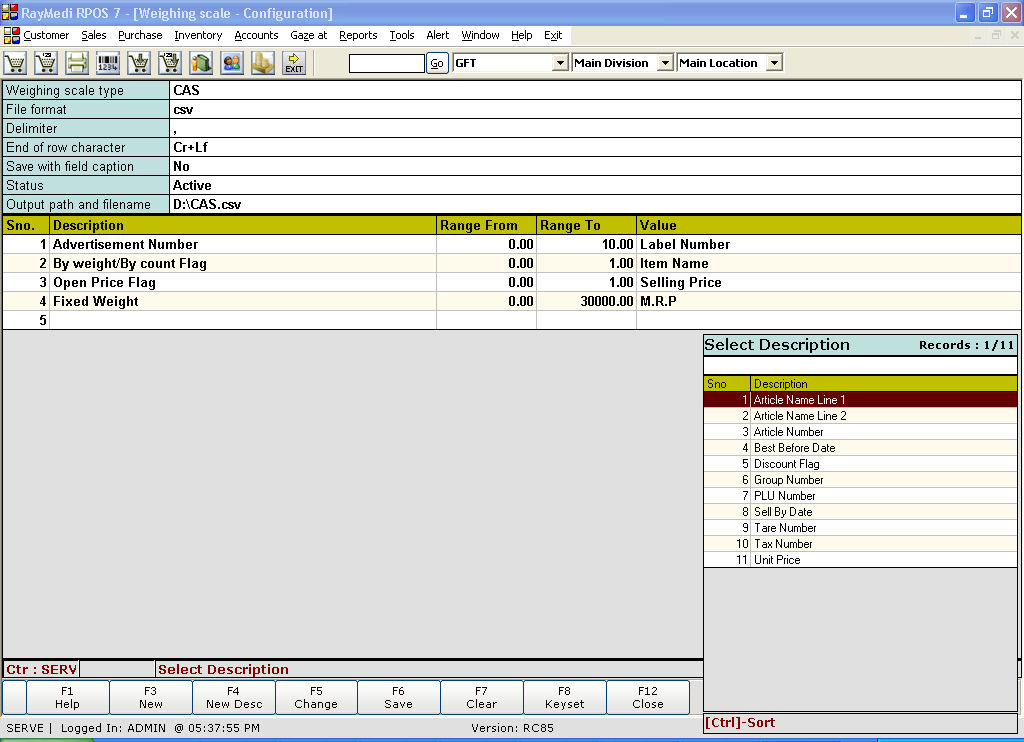Select Unit Price in description list
This screenshot has width=1024, height=742.
(x=777, y=560)
